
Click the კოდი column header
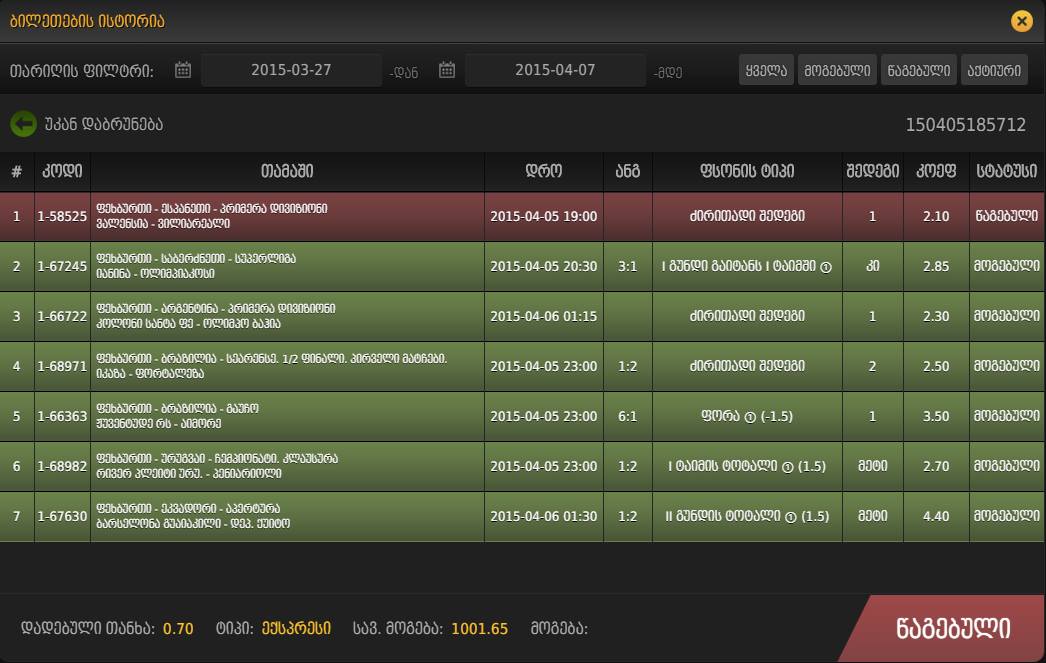(62, 171)
